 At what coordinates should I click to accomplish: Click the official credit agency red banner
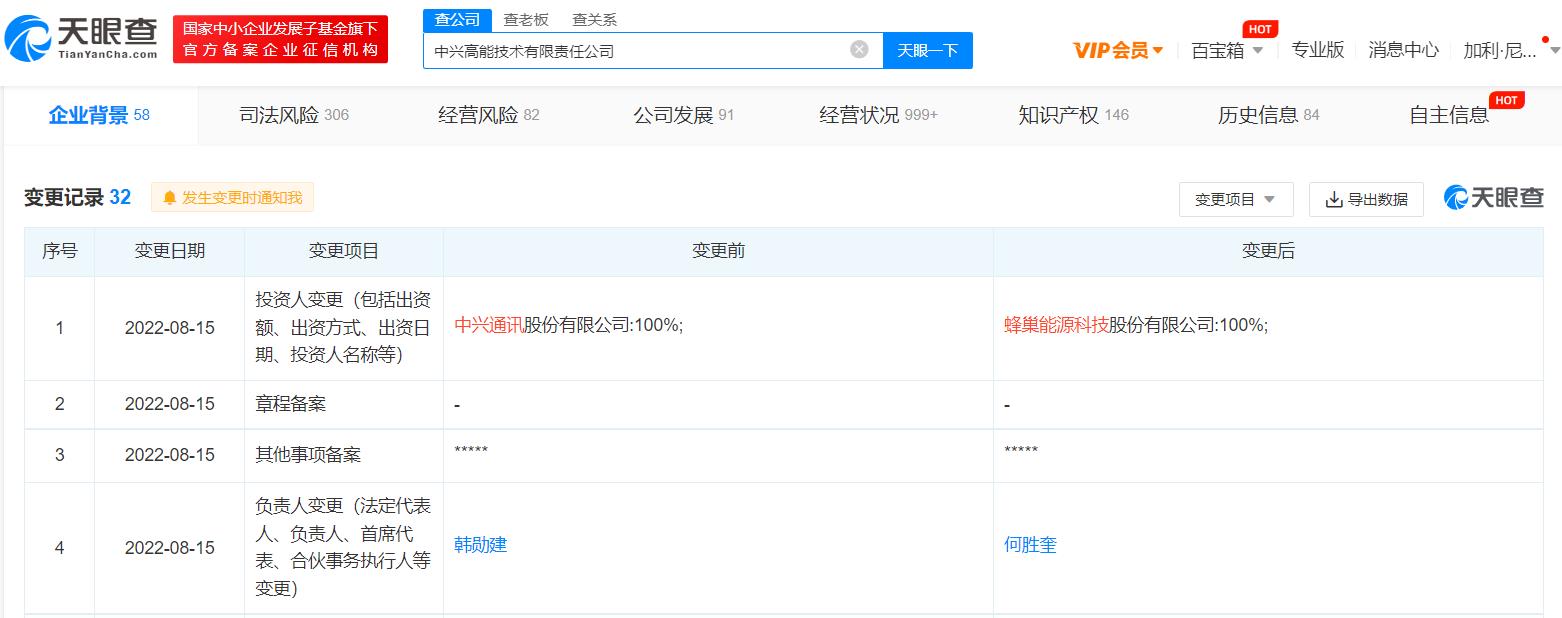[x=280, y=40]
